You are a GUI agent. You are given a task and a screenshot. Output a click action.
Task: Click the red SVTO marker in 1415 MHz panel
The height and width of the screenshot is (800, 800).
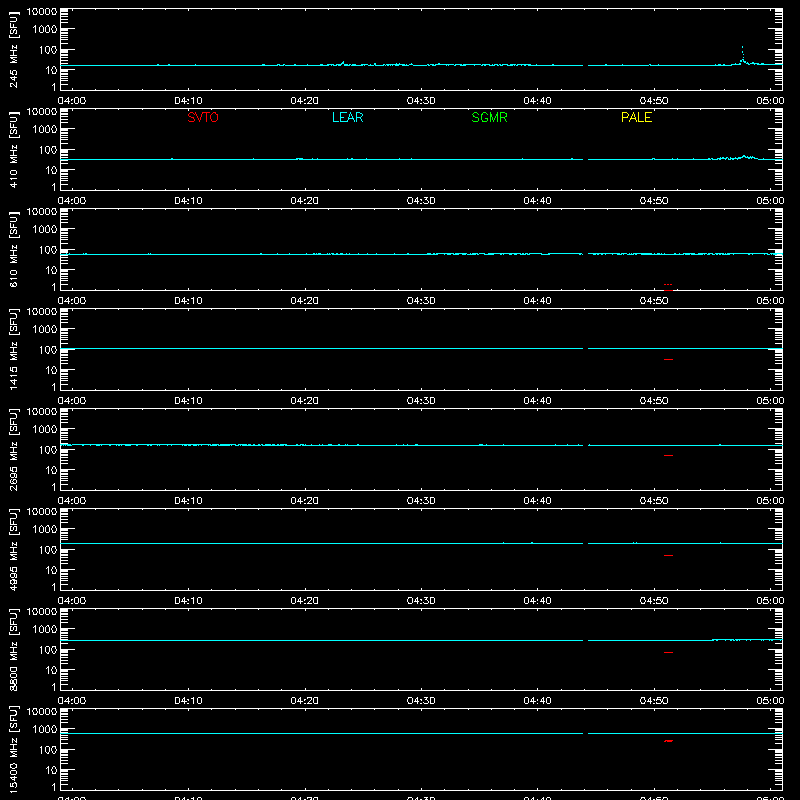pos(668,360)
